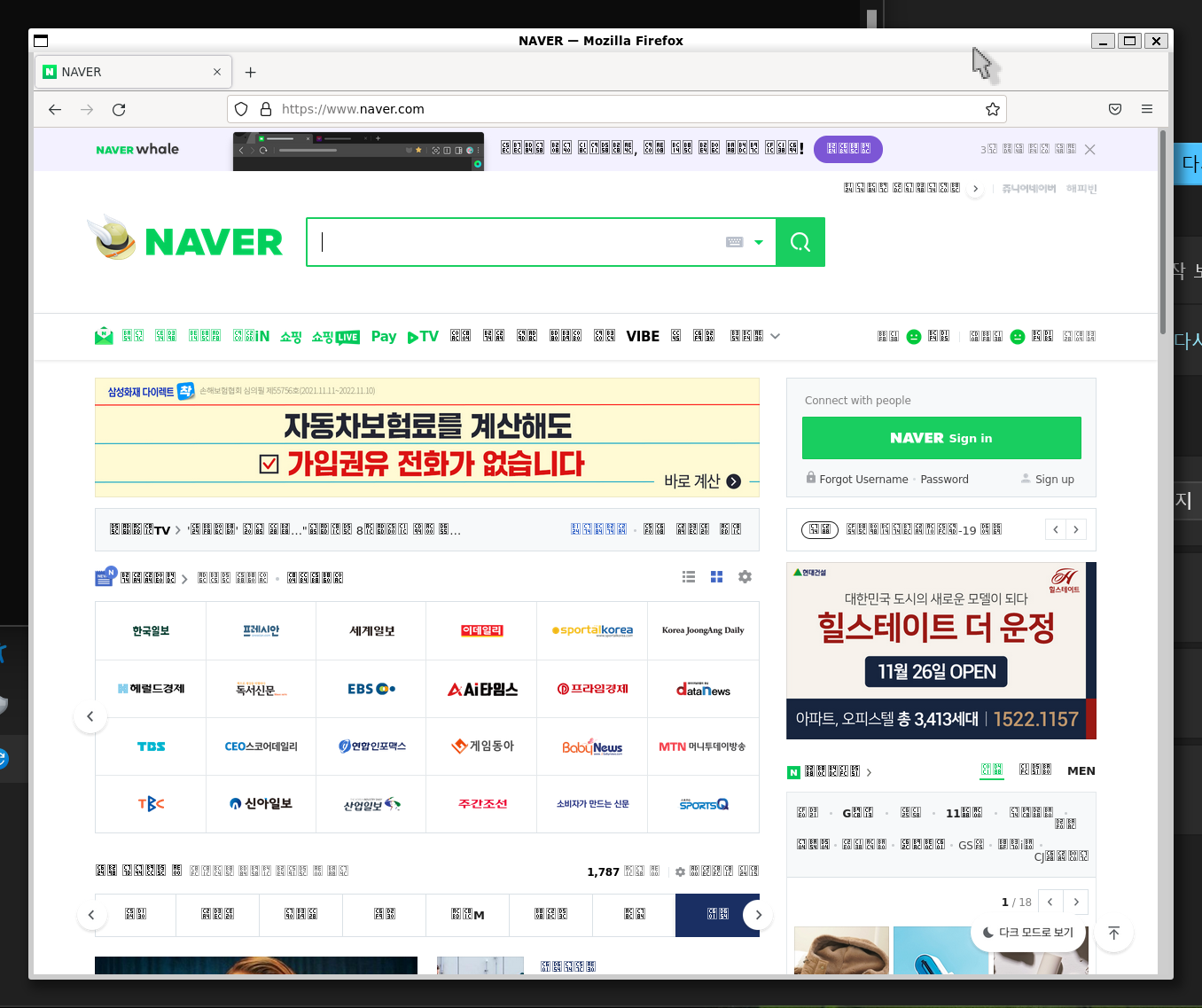
Task: Open 세계일보 press logo
Action: tap(371, 631)
